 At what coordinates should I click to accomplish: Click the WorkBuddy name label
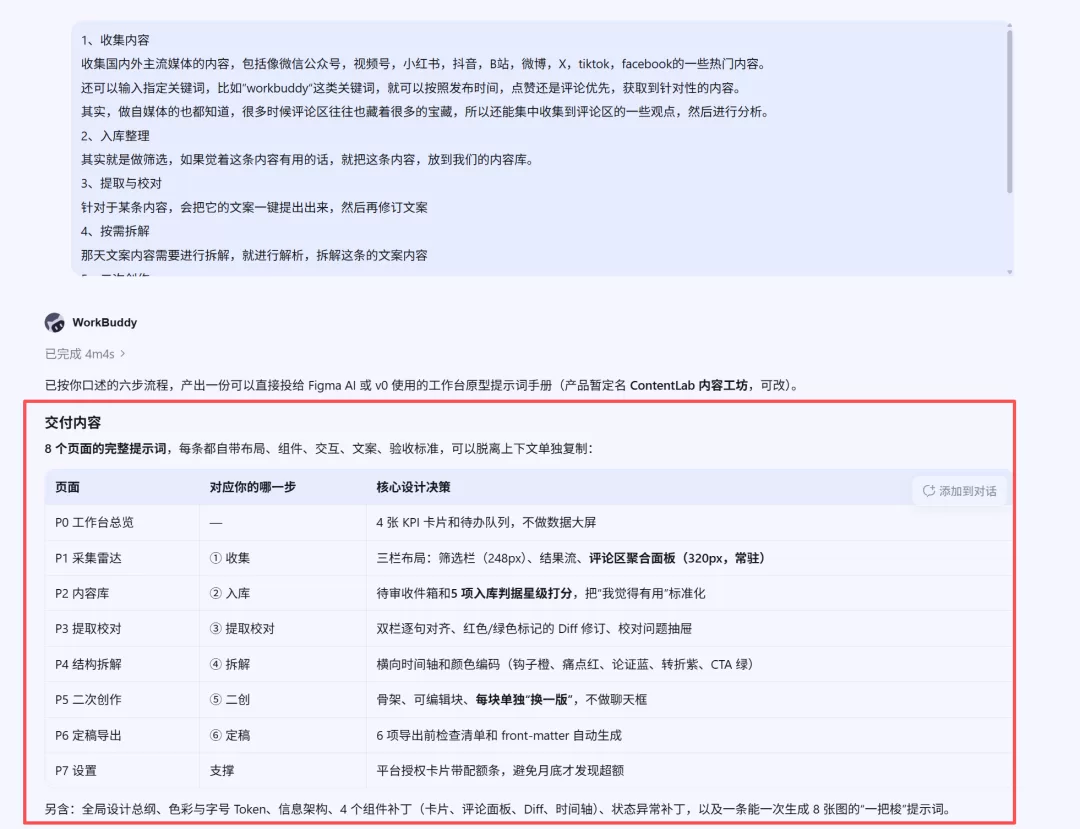click(105, 322)
